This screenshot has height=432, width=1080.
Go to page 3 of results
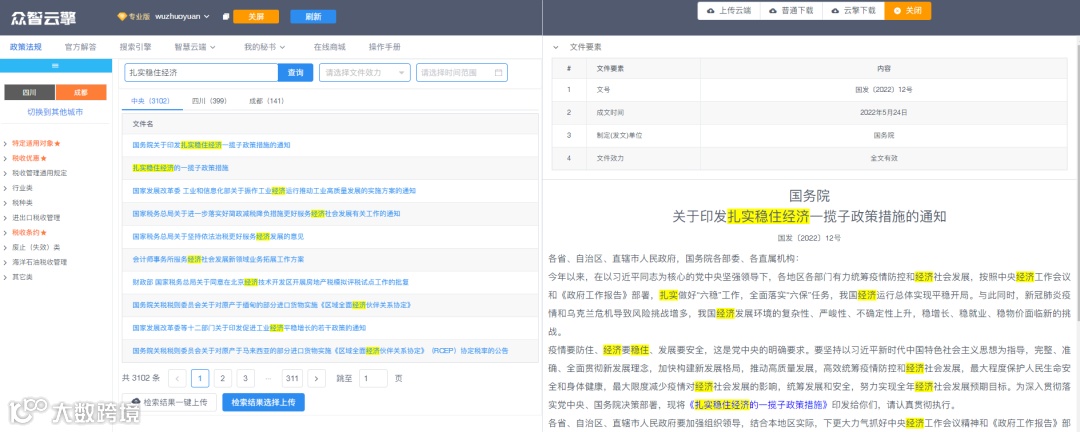[x=245, y=378]
